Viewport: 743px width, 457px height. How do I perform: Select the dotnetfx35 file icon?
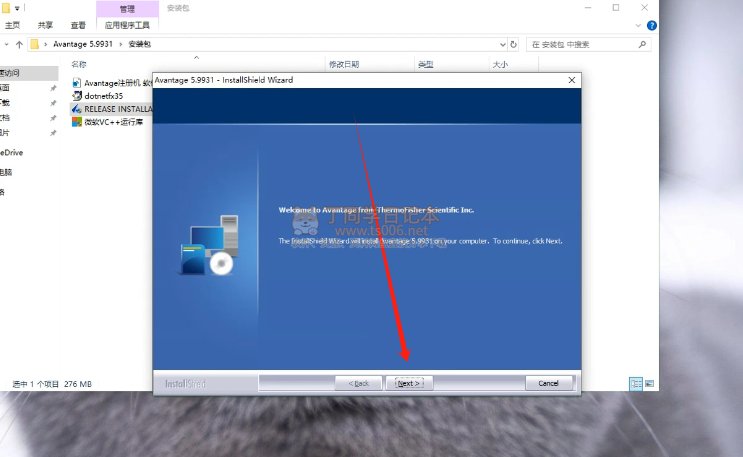point(77,96)
